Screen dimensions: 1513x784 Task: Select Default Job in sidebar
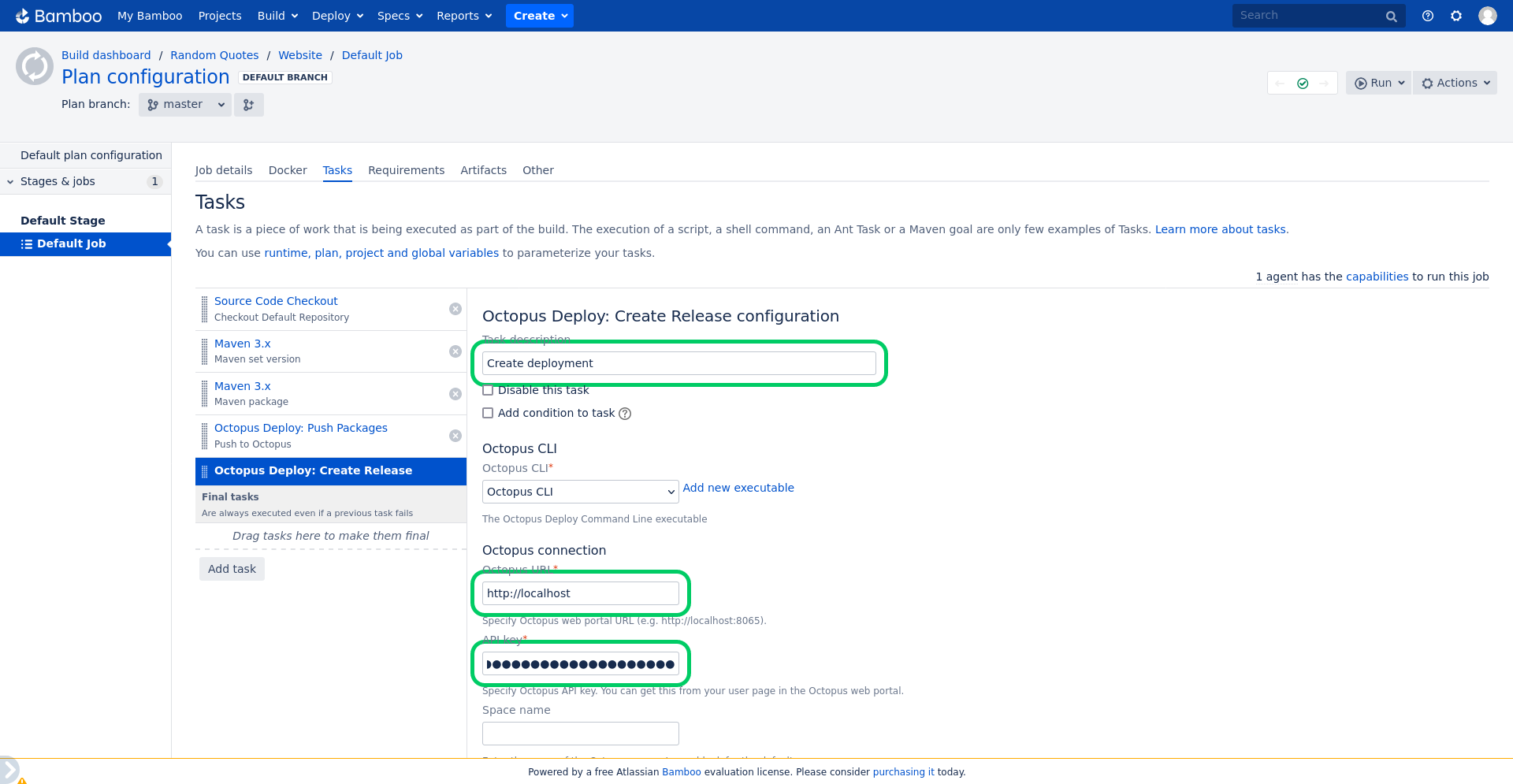pyautogui.click(x=85, y=244)
